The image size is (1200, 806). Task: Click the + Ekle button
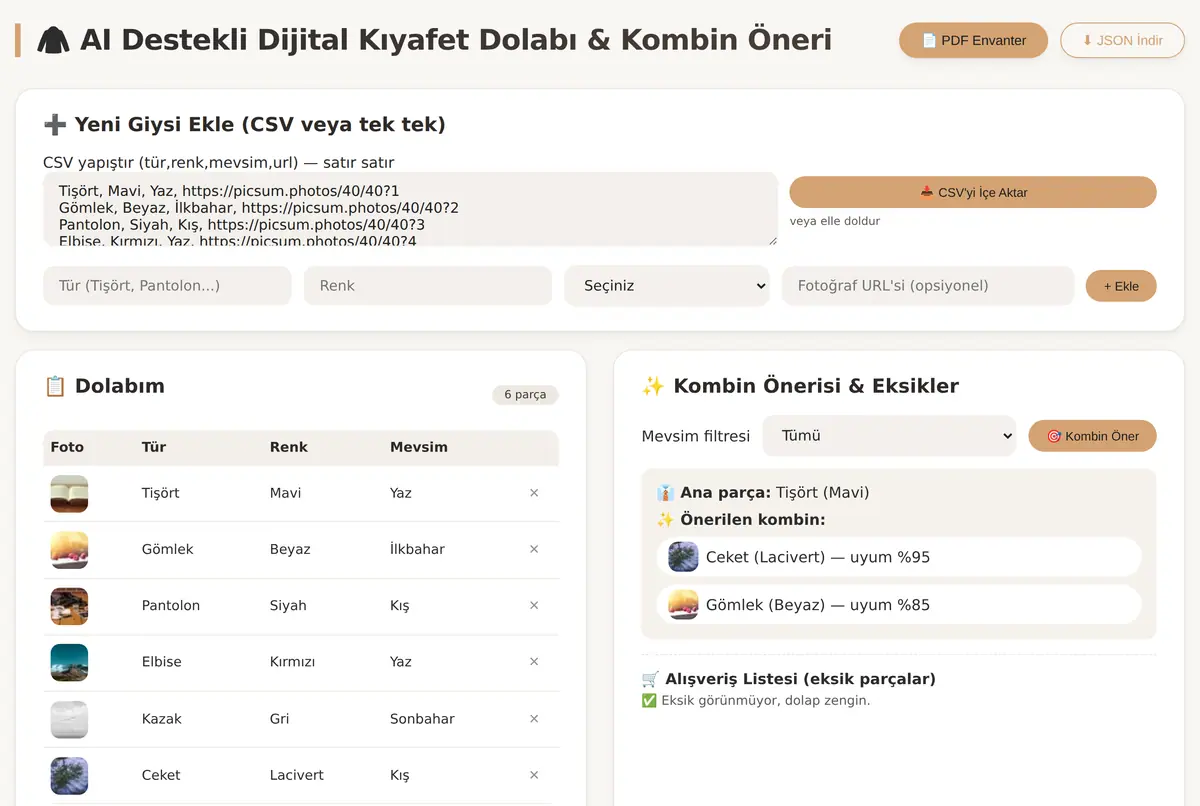pos(1121,286)
